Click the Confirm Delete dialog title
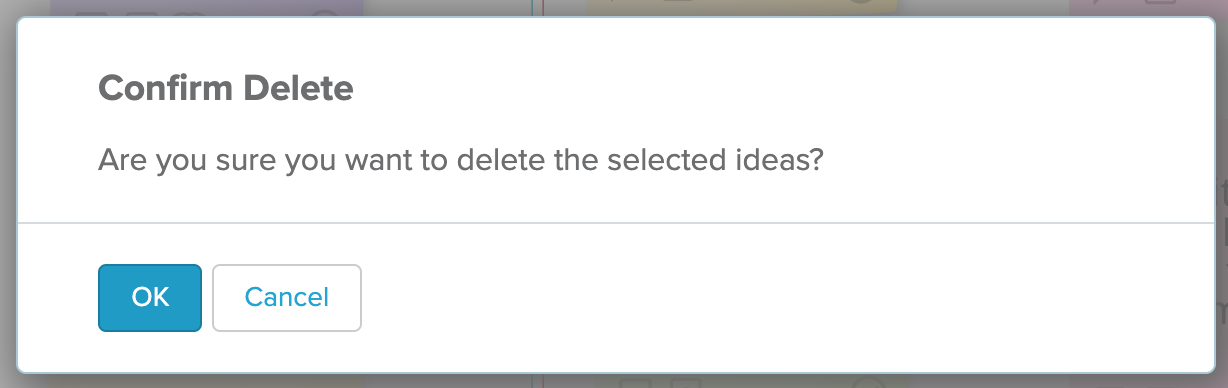The width and height of the screenshot is (1228, 388). [x=226, y=89]
